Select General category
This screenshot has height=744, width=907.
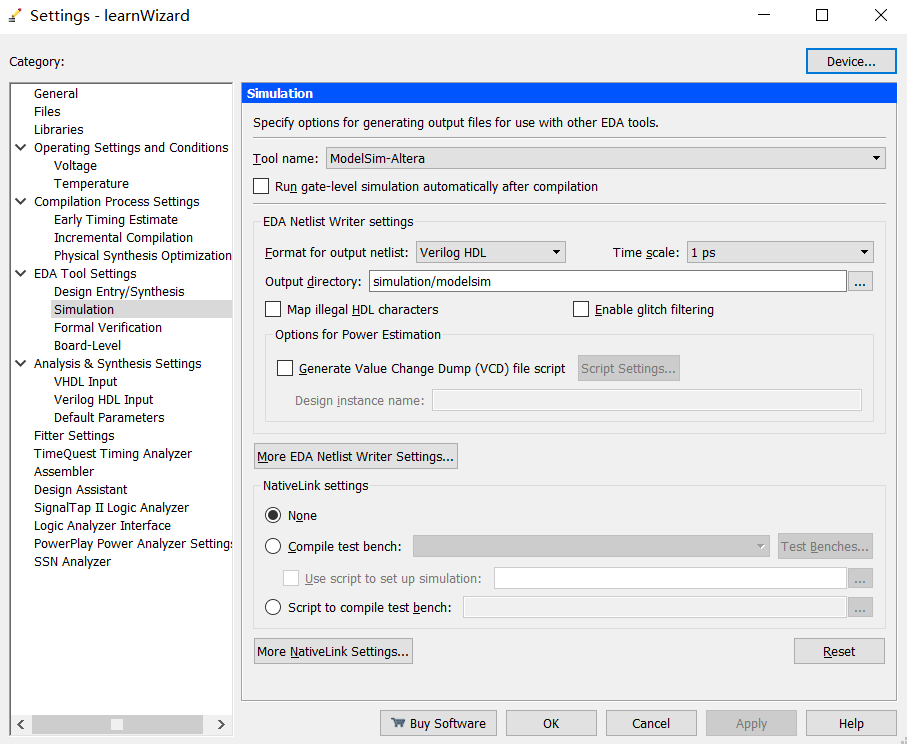56,93
